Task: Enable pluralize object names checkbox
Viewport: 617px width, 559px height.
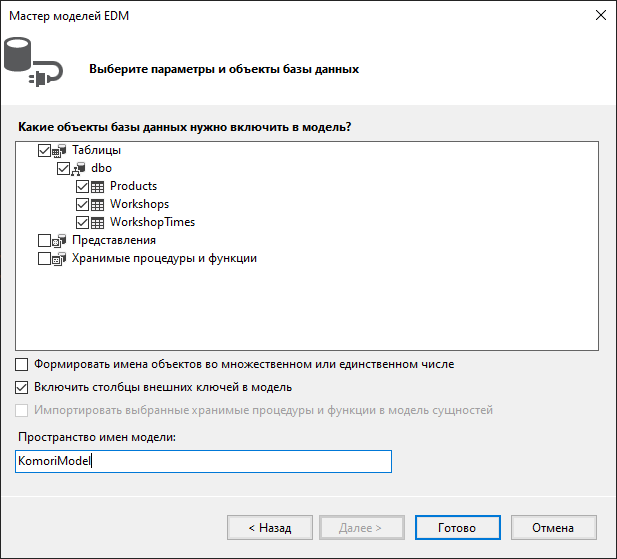Action: tap(23, 365)
